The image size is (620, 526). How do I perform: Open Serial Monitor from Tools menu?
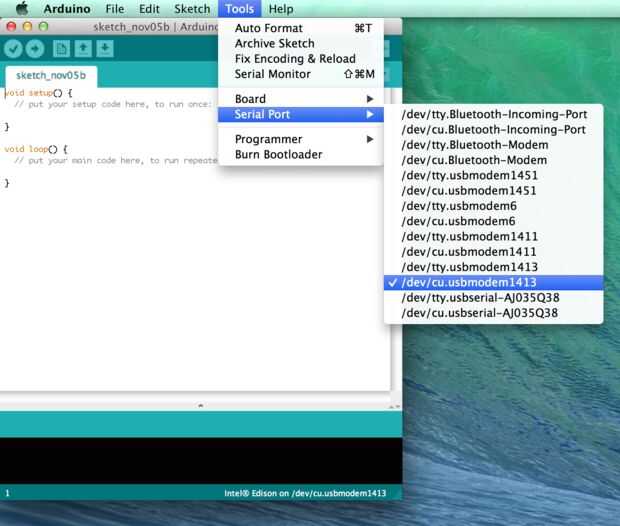tap(301, 74)
